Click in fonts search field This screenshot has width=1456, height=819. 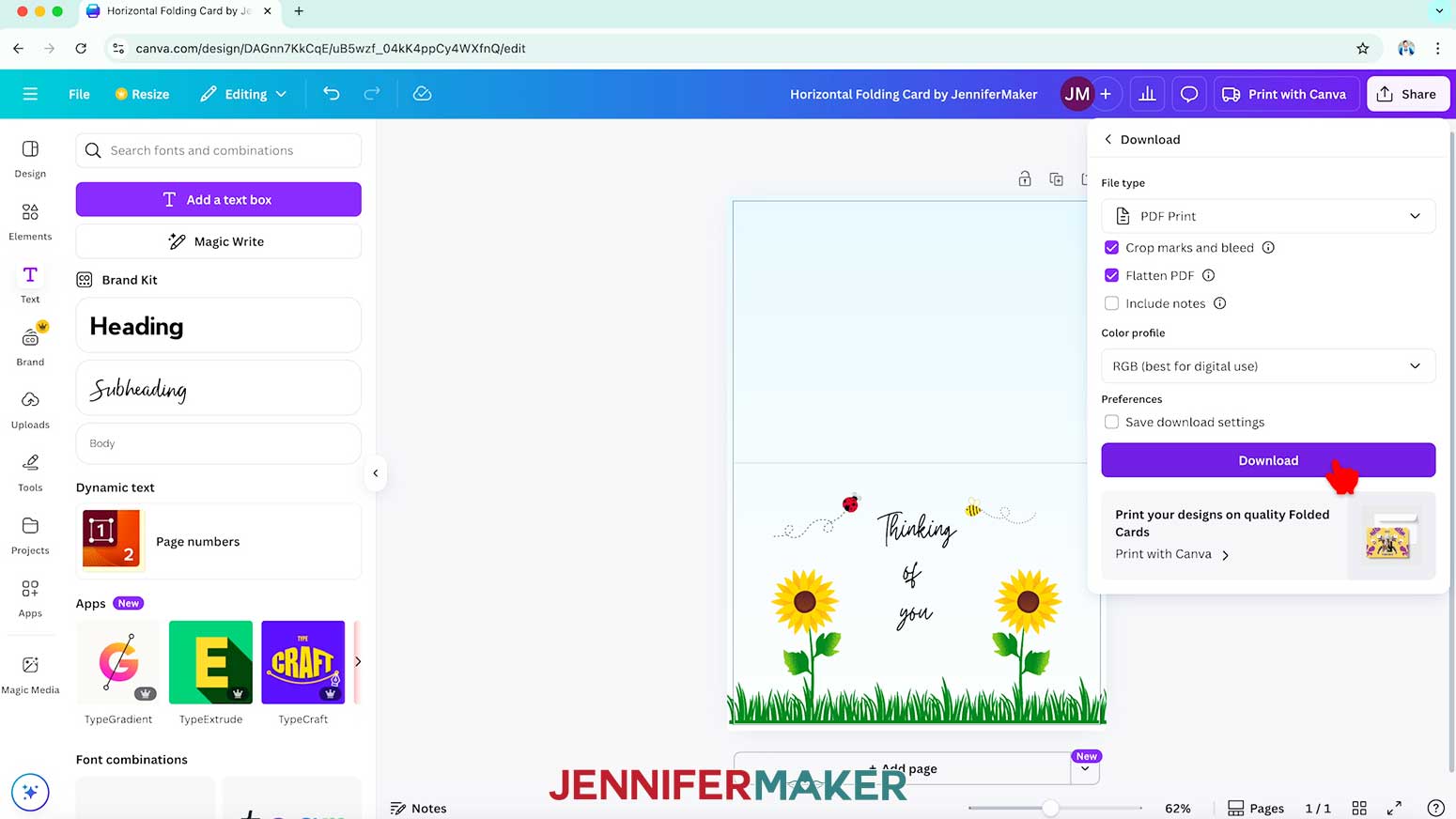219,150
